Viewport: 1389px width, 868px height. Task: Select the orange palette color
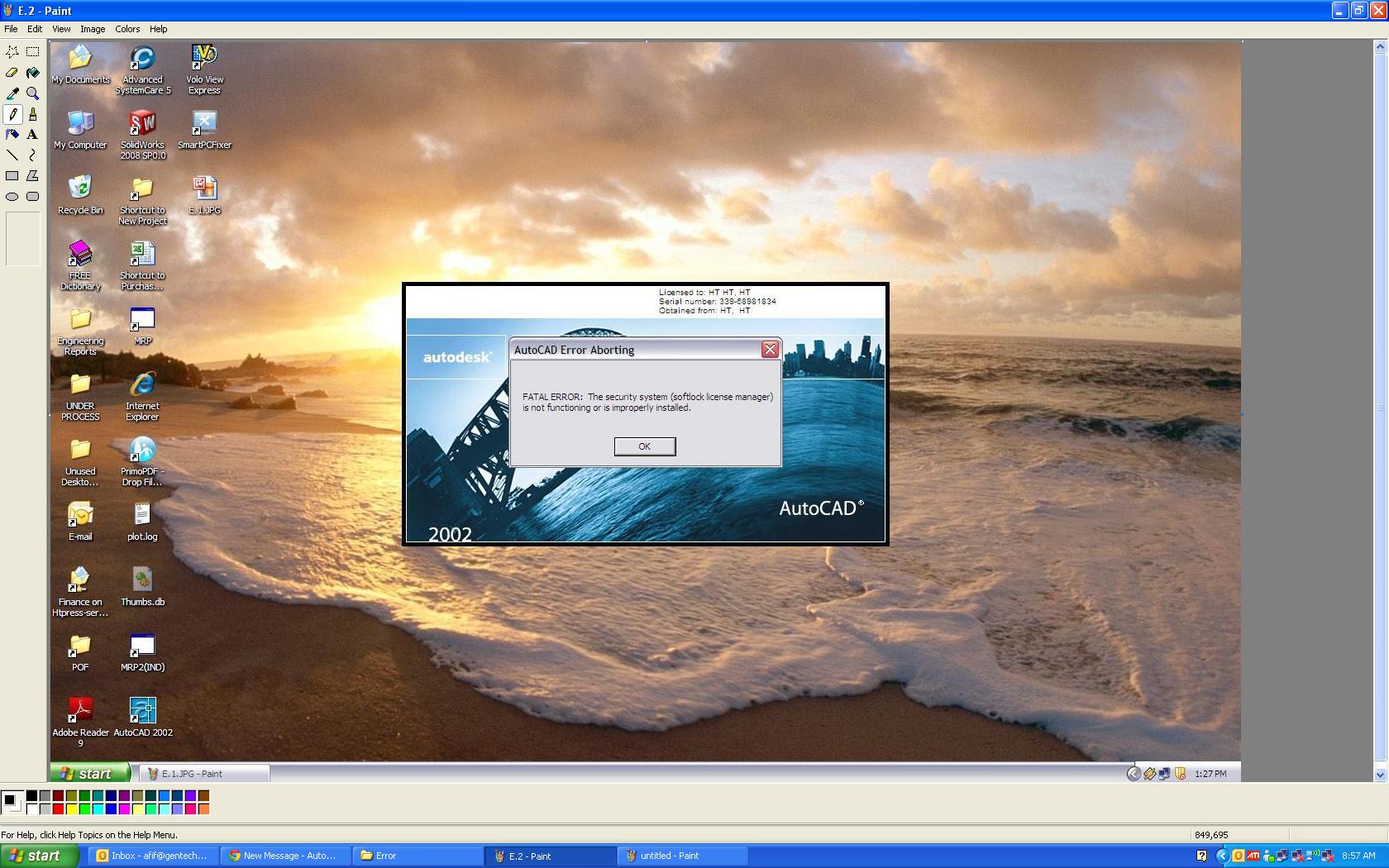203,808
